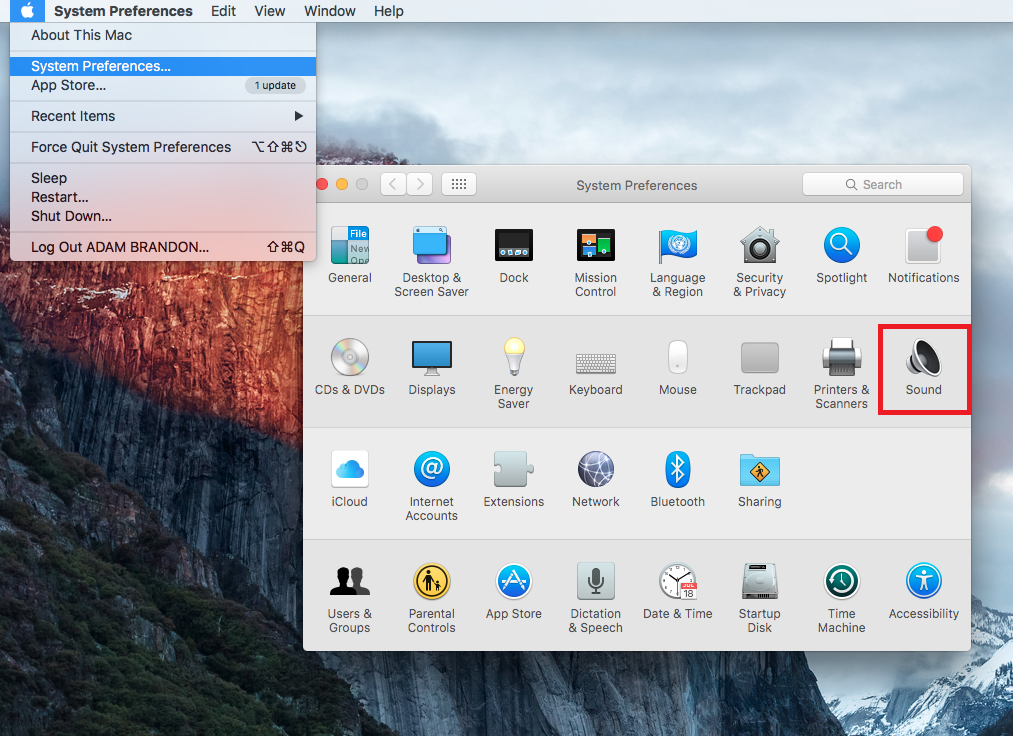Open the Help menu

[x=388, y=11]
